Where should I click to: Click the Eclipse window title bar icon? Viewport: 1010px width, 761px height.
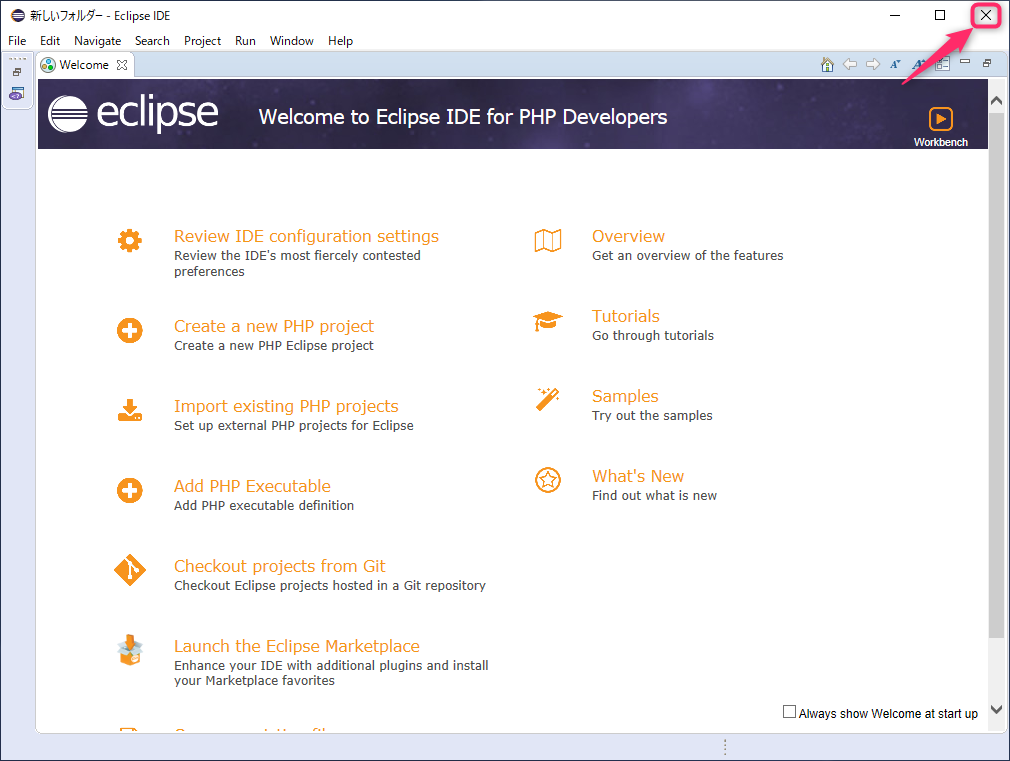pyautogui.click(x=18, y=15)
